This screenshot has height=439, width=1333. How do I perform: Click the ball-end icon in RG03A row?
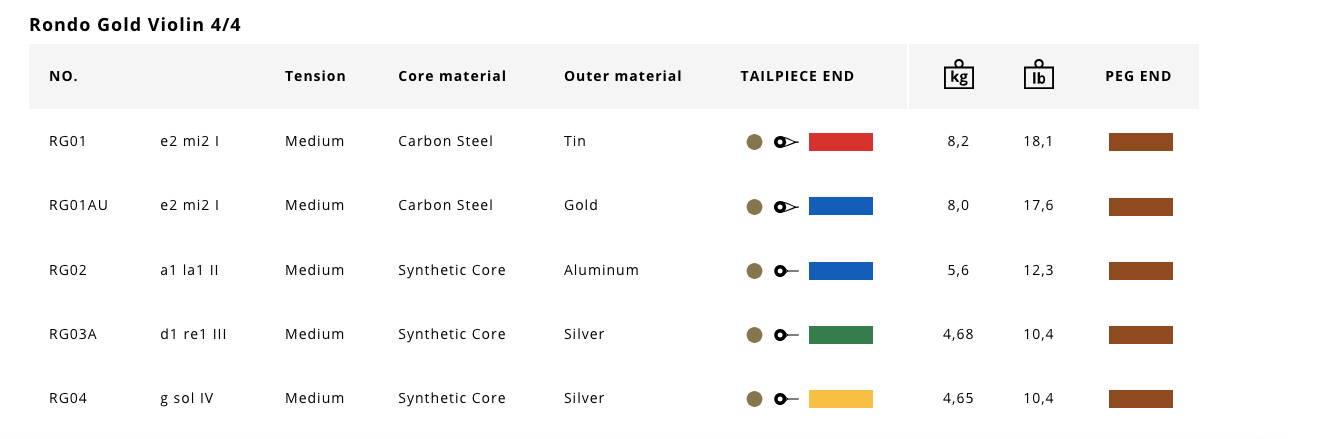click(786, 335)
